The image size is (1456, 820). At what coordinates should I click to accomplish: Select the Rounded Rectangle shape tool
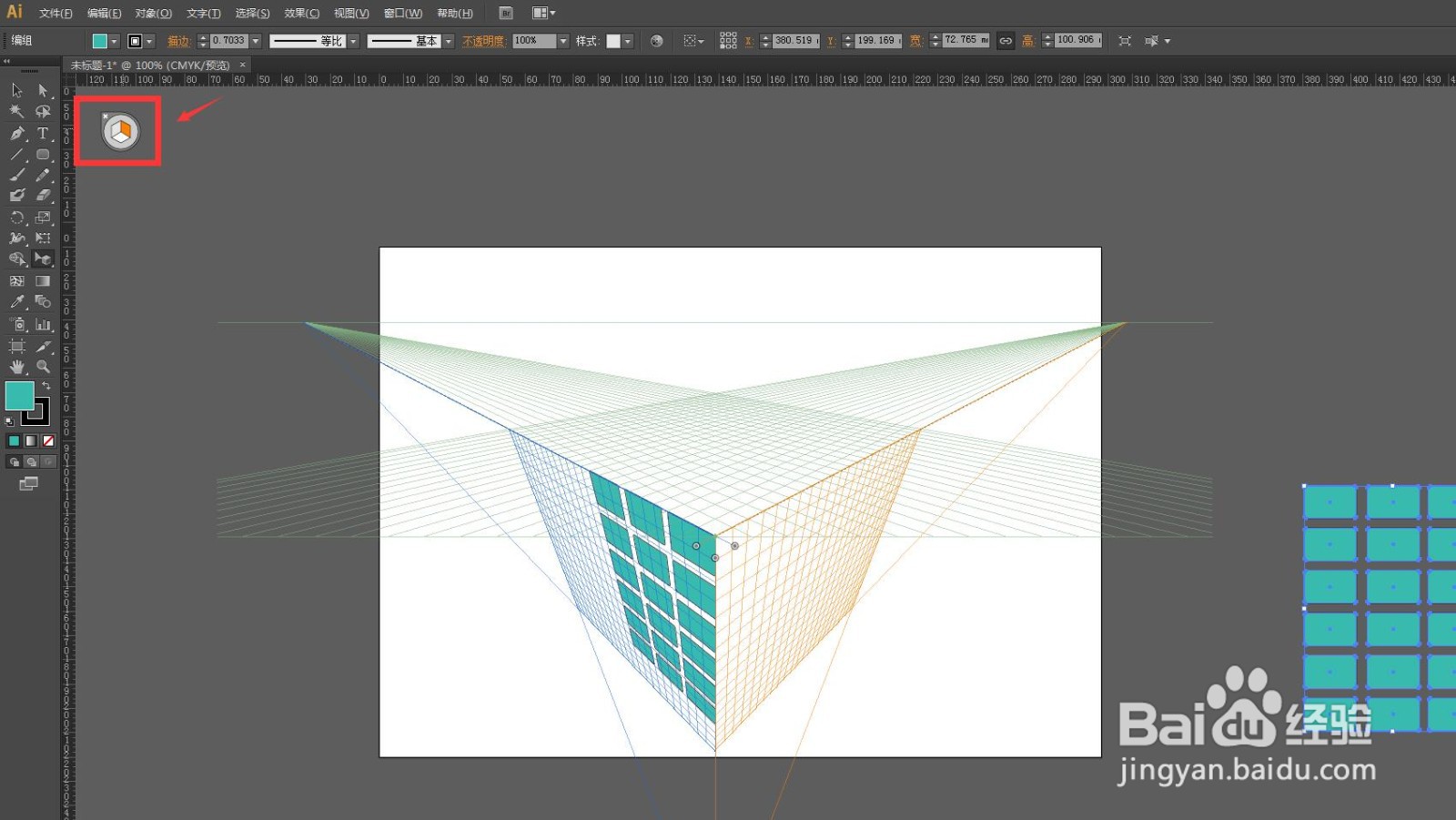pos(43,154)
